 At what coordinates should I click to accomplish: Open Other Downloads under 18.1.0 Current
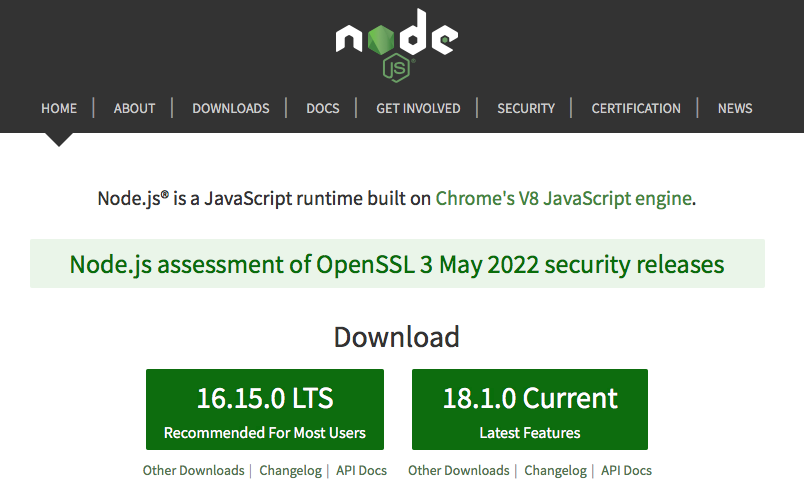tap(458, 470)
